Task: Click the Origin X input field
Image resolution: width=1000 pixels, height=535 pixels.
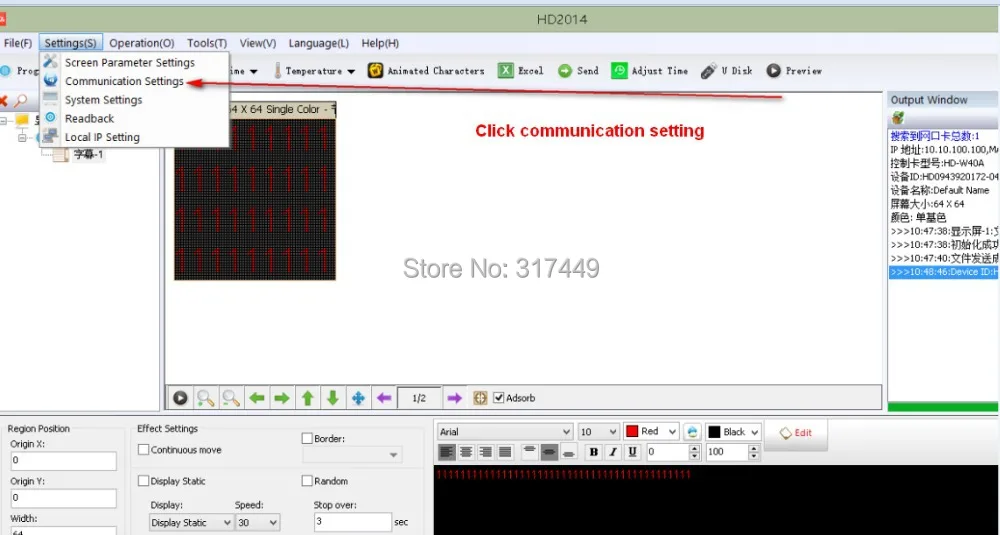Action: 64,460
